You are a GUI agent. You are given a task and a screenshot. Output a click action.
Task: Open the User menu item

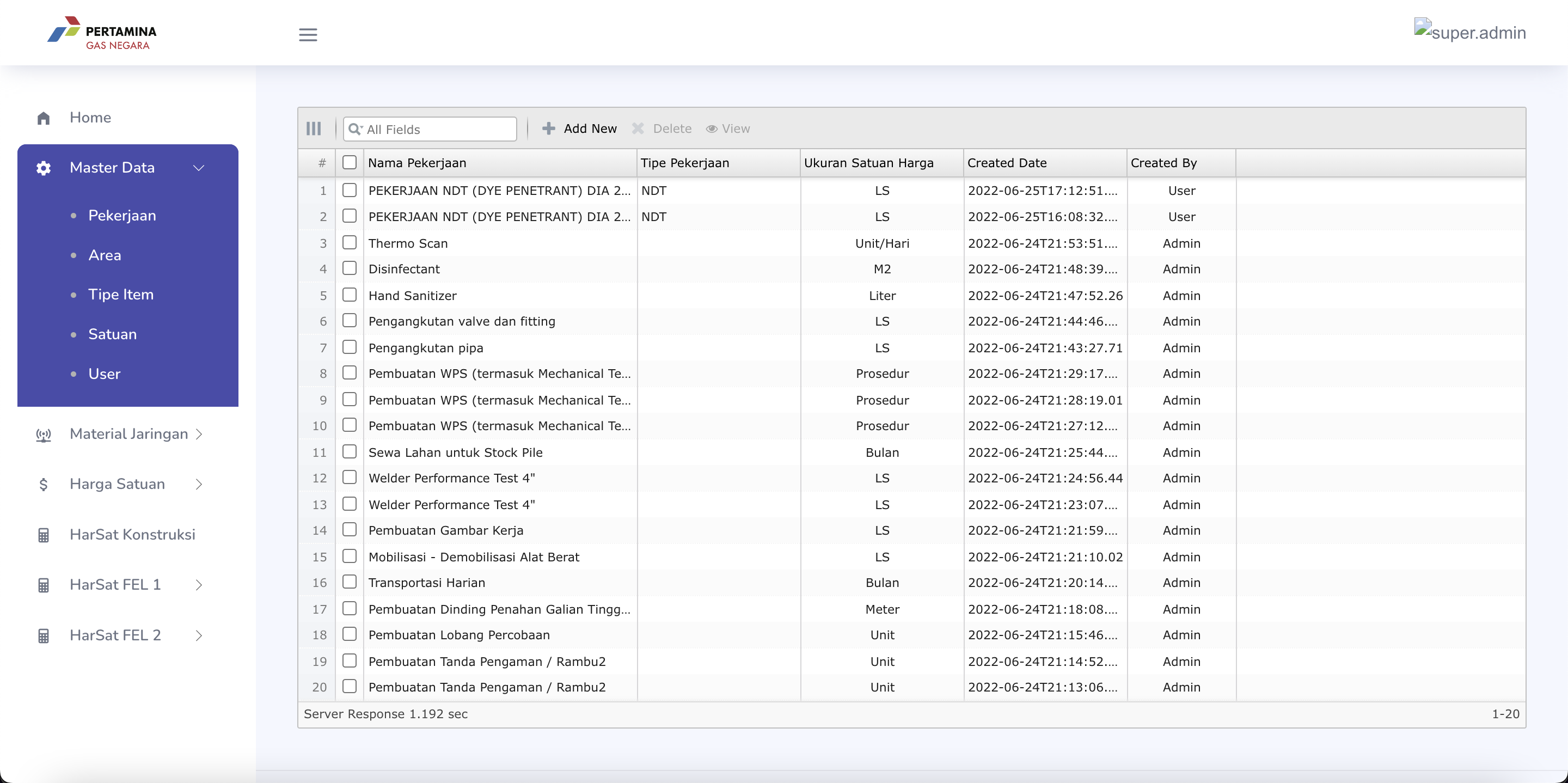click(x=104, y=374)
